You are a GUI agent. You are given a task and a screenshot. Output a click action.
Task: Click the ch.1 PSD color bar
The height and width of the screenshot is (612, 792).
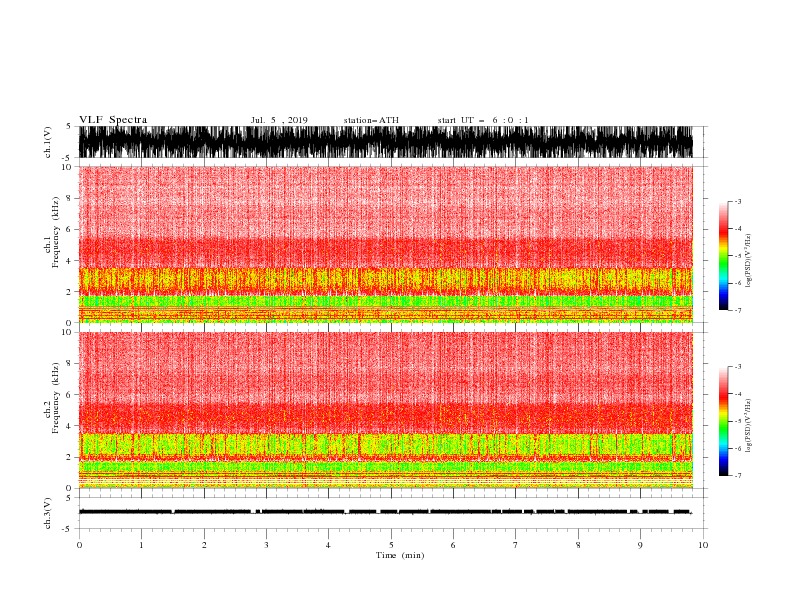click(x=724, y=256)
